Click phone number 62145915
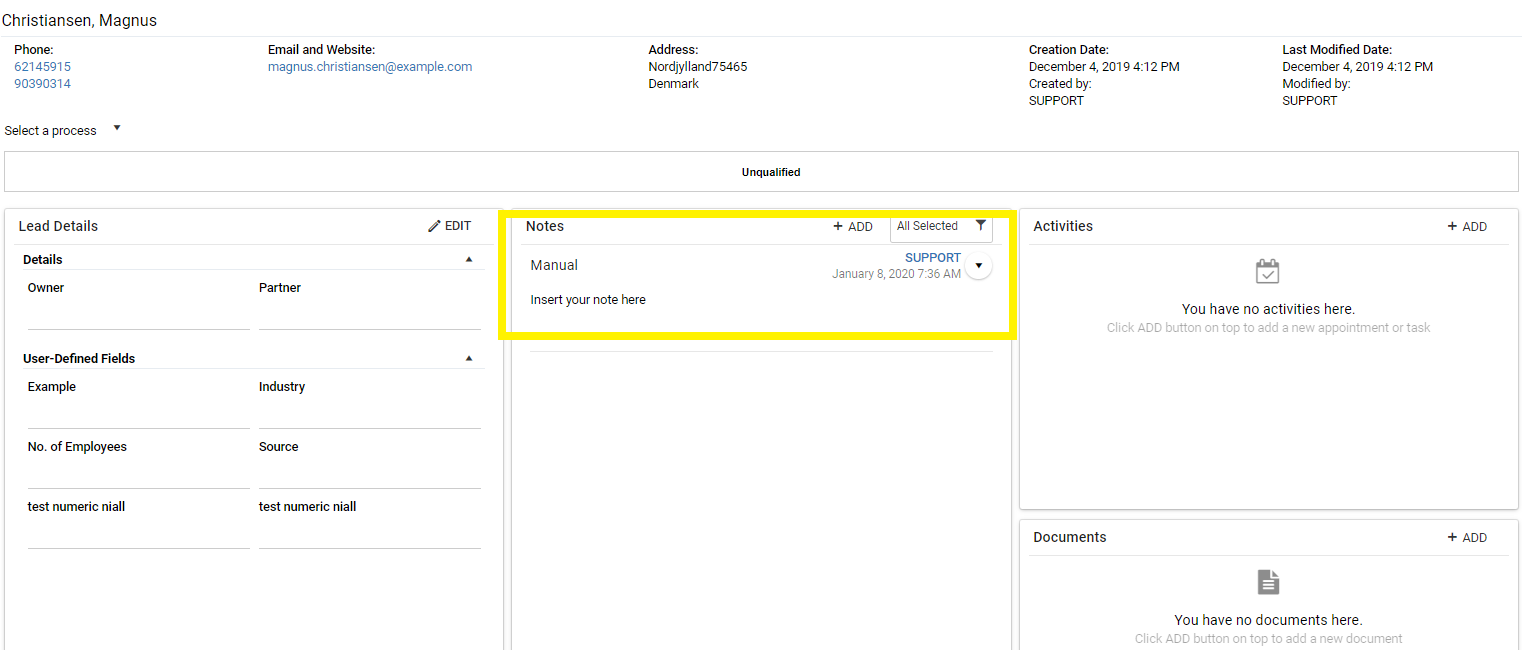1526x650 pixels. [x=42, y=67]
